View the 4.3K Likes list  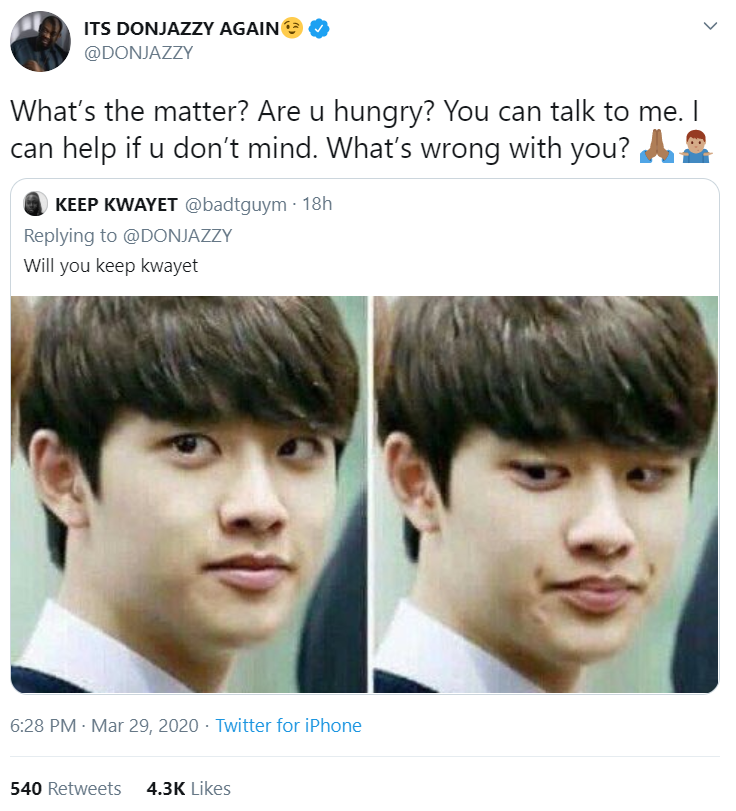point(189,789)
